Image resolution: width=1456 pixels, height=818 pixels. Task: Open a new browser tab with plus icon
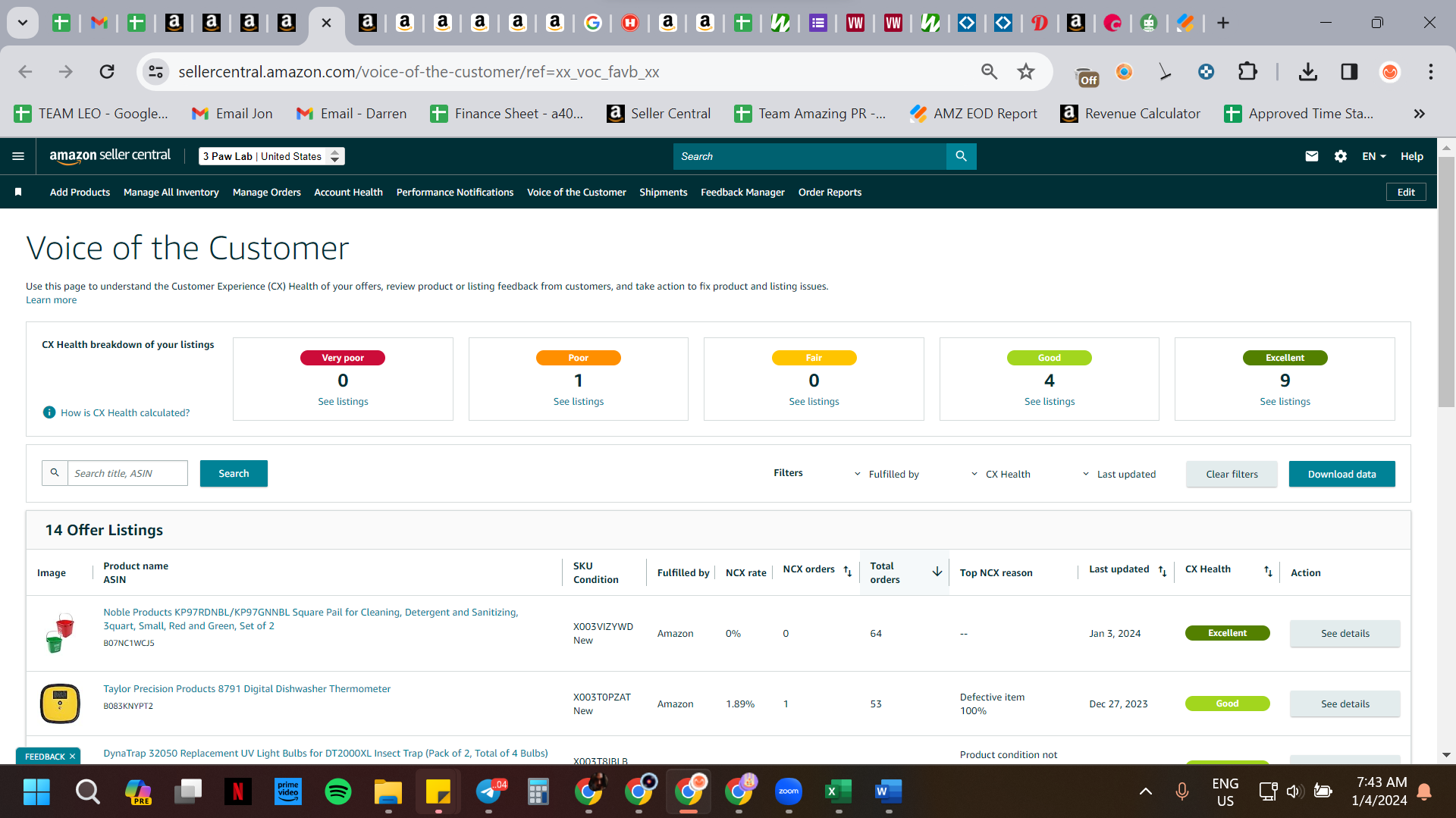coord(1223,23)
